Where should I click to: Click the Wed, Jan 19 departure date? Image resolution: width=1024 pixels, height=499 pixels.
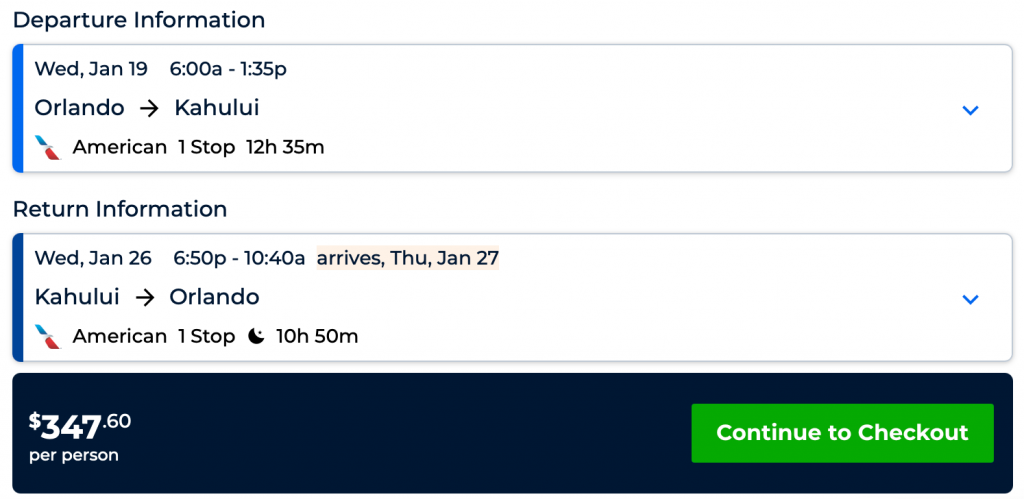coord(91,69)
